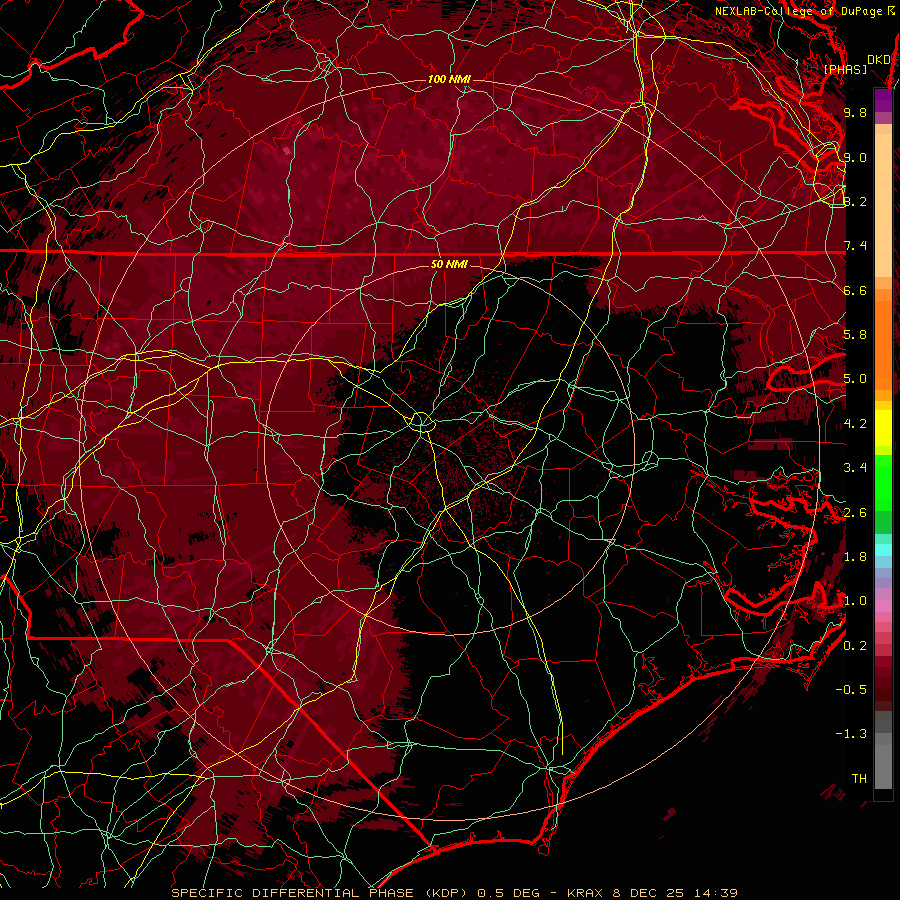Select the 9.8 value on color scale
Screen dimensions: 900x900
(855, 112)
